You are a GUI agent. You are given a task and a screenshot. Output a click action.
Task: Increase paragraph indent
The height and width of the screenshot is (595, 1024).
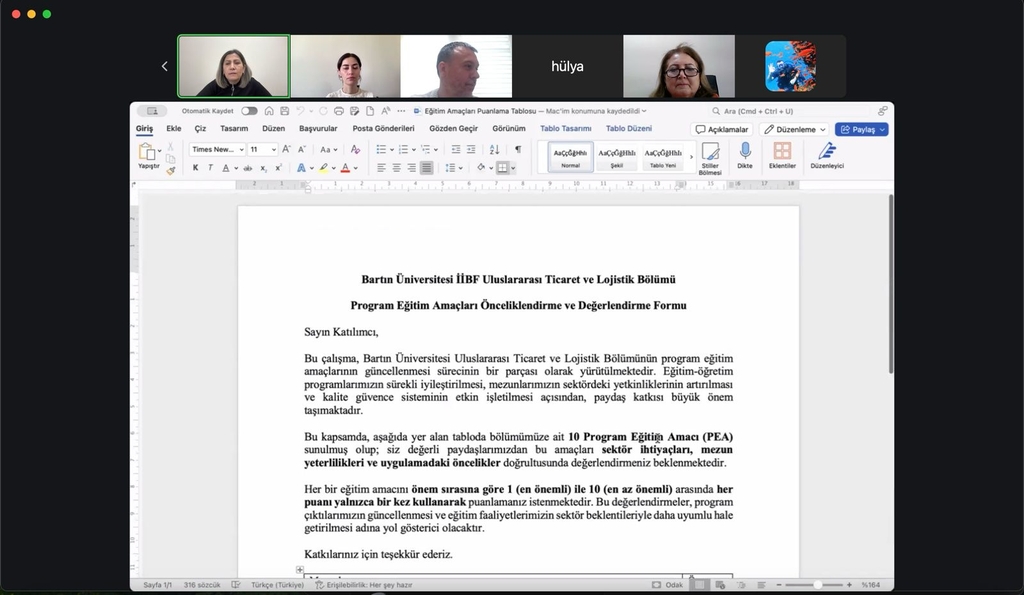coord(471,150)
